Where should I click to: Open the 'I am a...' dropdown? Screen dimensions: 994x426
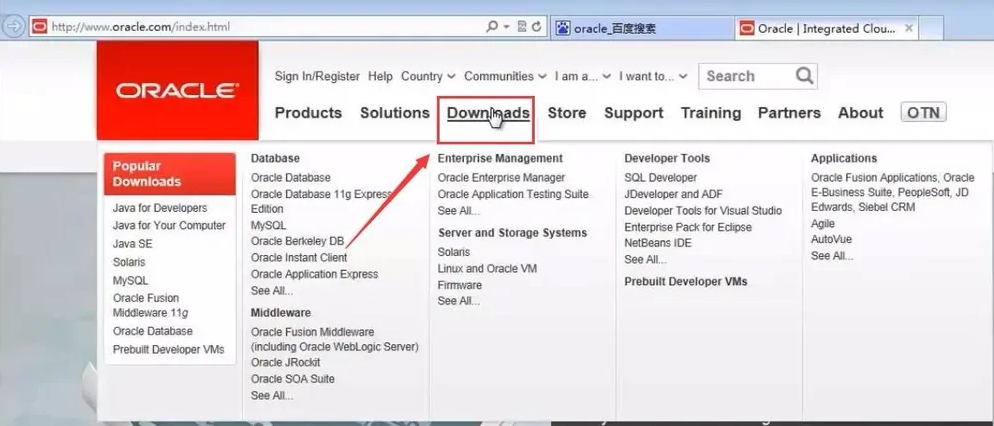582,76
